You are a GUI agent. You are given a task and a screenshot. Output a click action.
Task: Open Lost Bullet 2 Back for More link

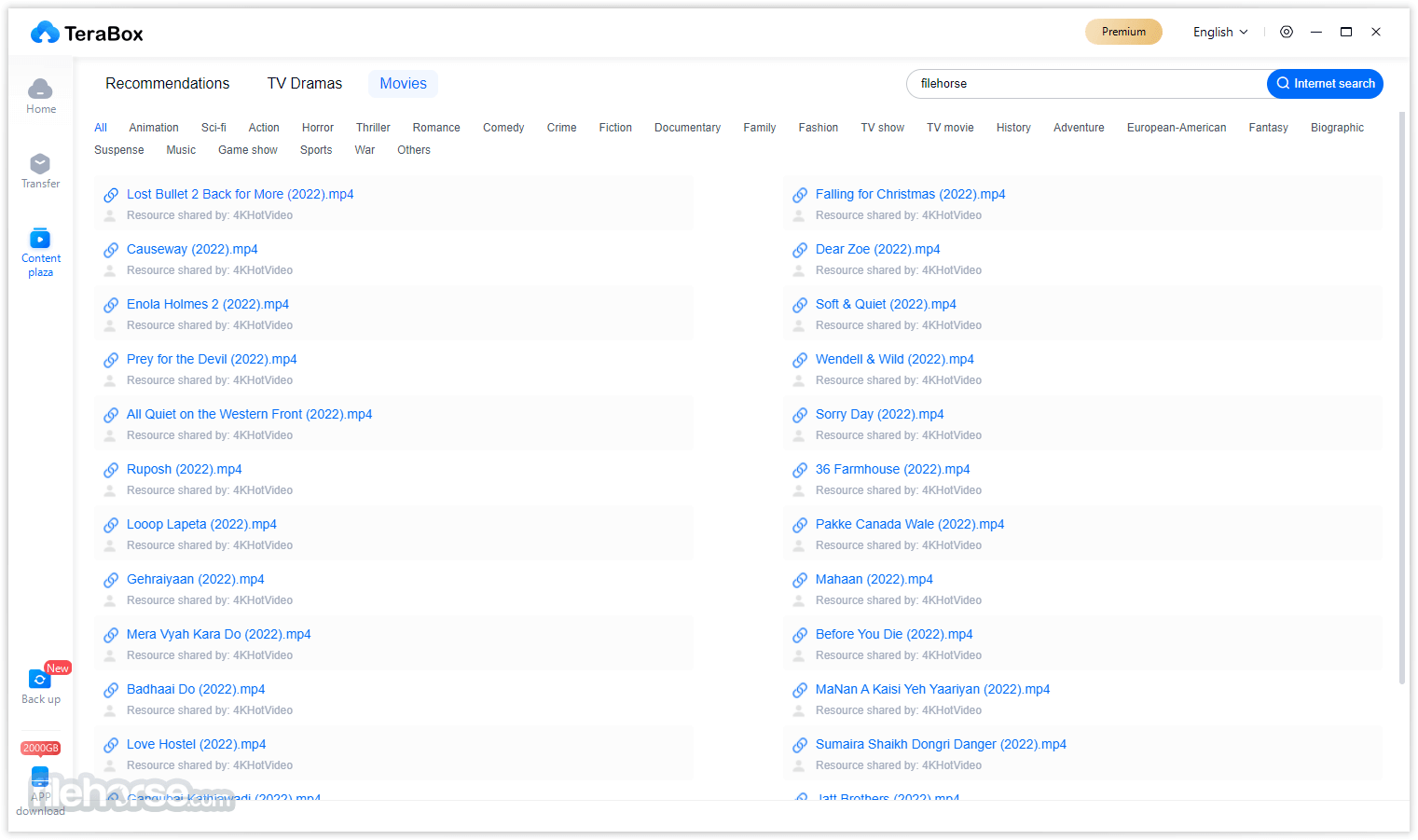point(241,195)
